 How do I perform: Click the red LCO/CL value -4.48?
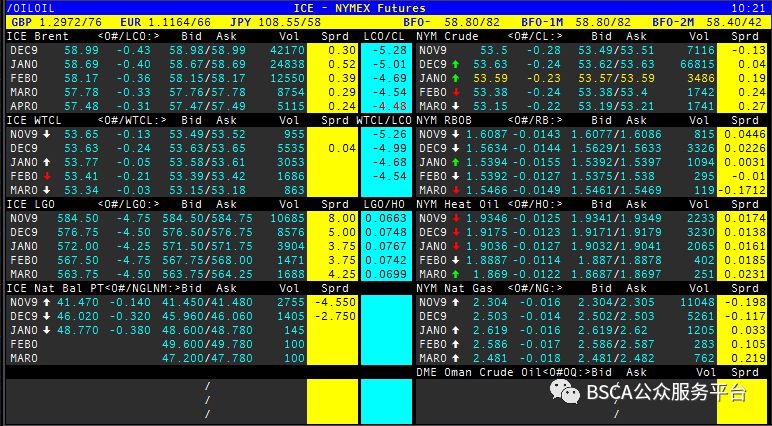point(389,106)
